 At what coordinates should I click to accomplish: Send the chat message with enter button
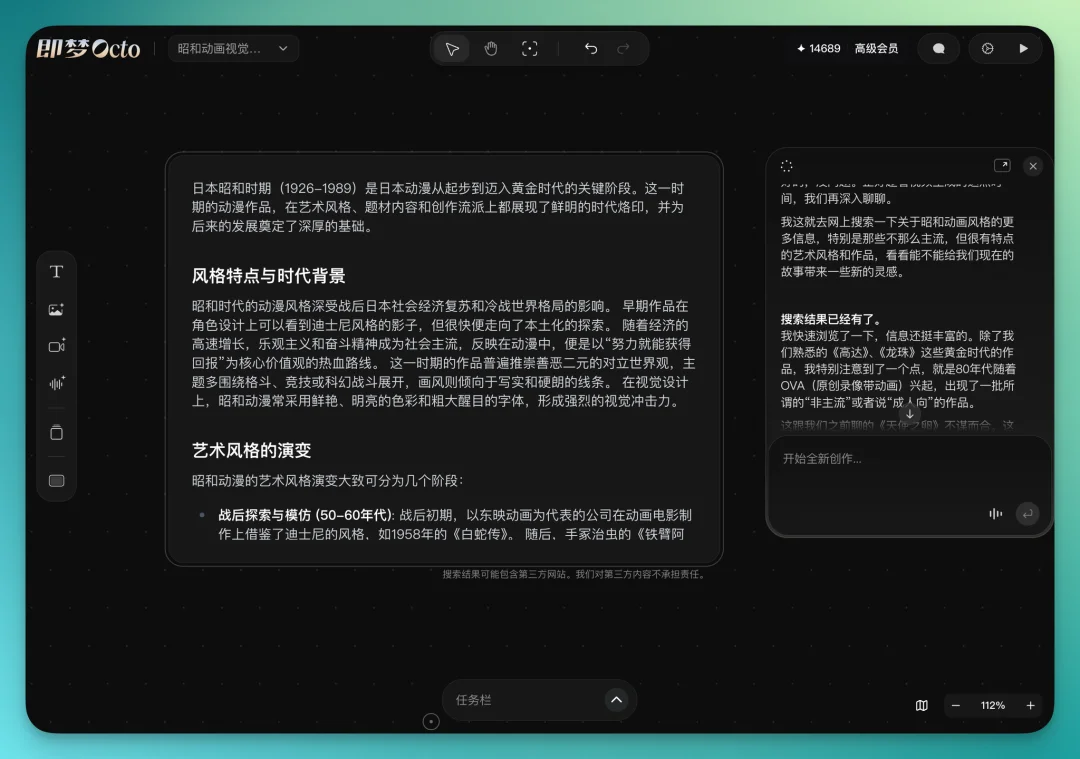click(1027, 513)
